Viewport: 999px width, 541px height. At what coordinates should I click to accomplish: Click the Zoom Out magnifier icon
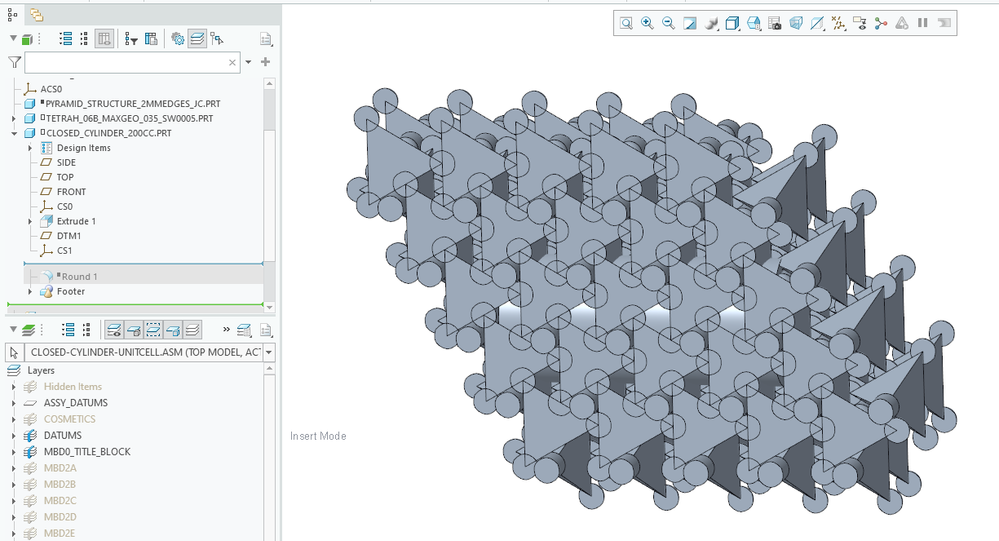point(668,23)
